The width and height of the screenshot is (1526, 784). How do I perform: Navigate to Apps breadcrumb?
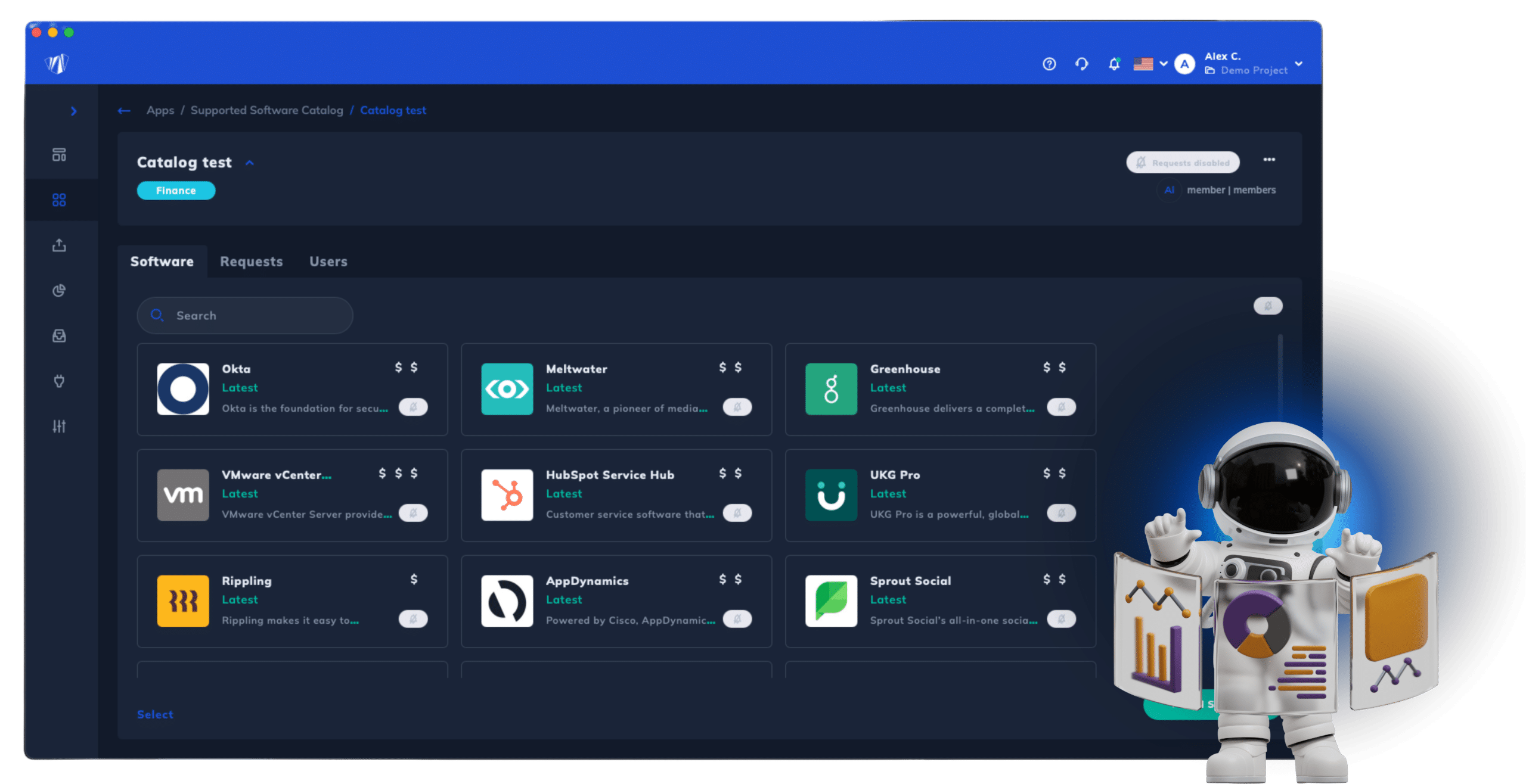tap(160, 110)
